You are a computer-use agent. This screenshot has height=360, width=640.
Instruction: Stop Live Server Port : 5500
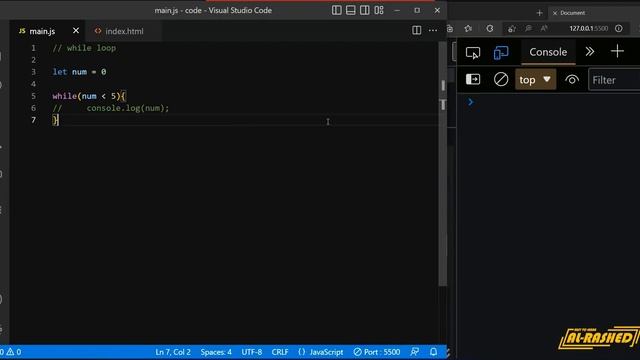(376, 352)
